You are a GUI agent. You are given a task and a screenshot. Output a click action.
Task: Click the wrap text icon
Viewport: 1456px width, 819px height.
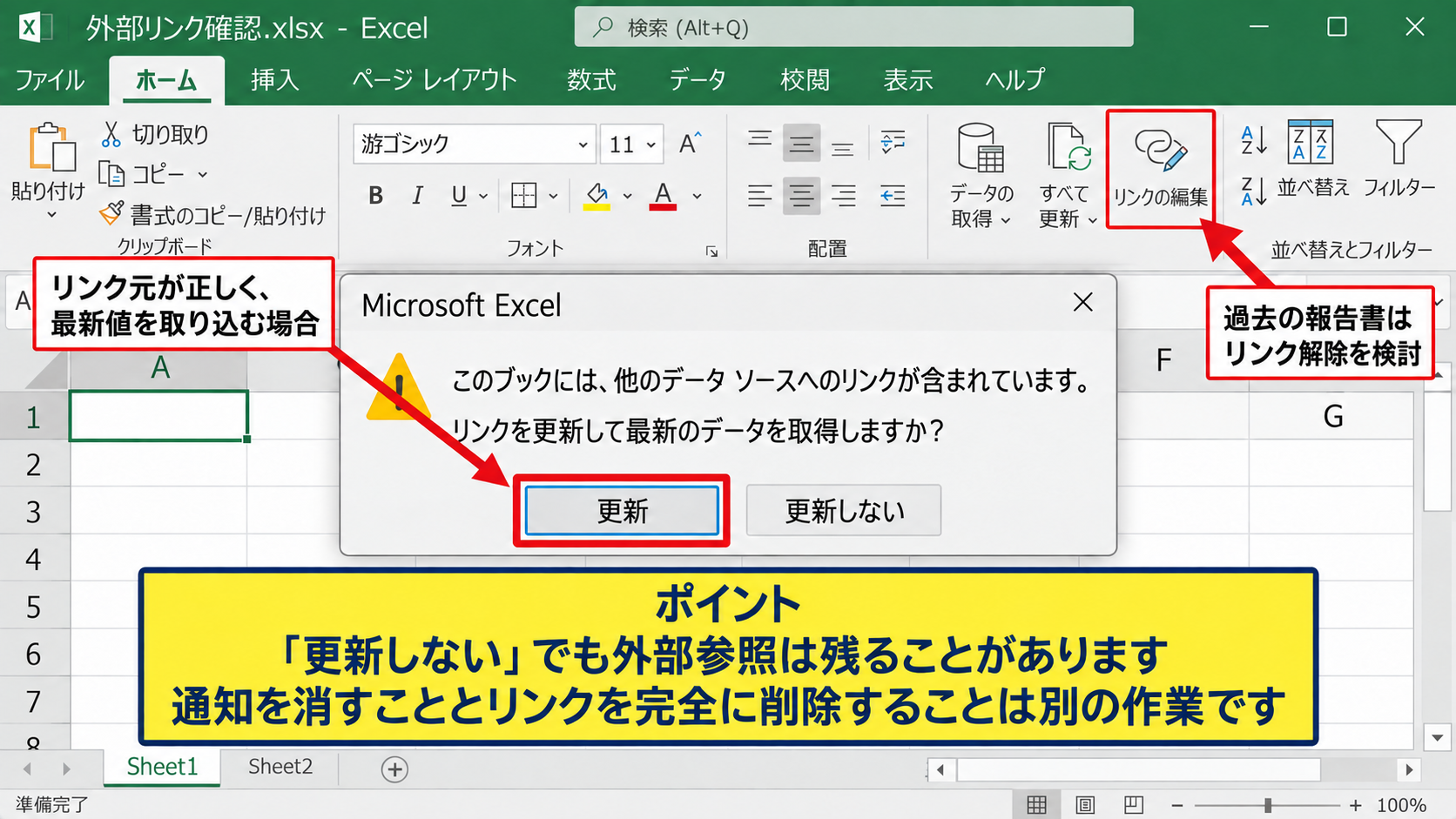click(x=893, y=142)
